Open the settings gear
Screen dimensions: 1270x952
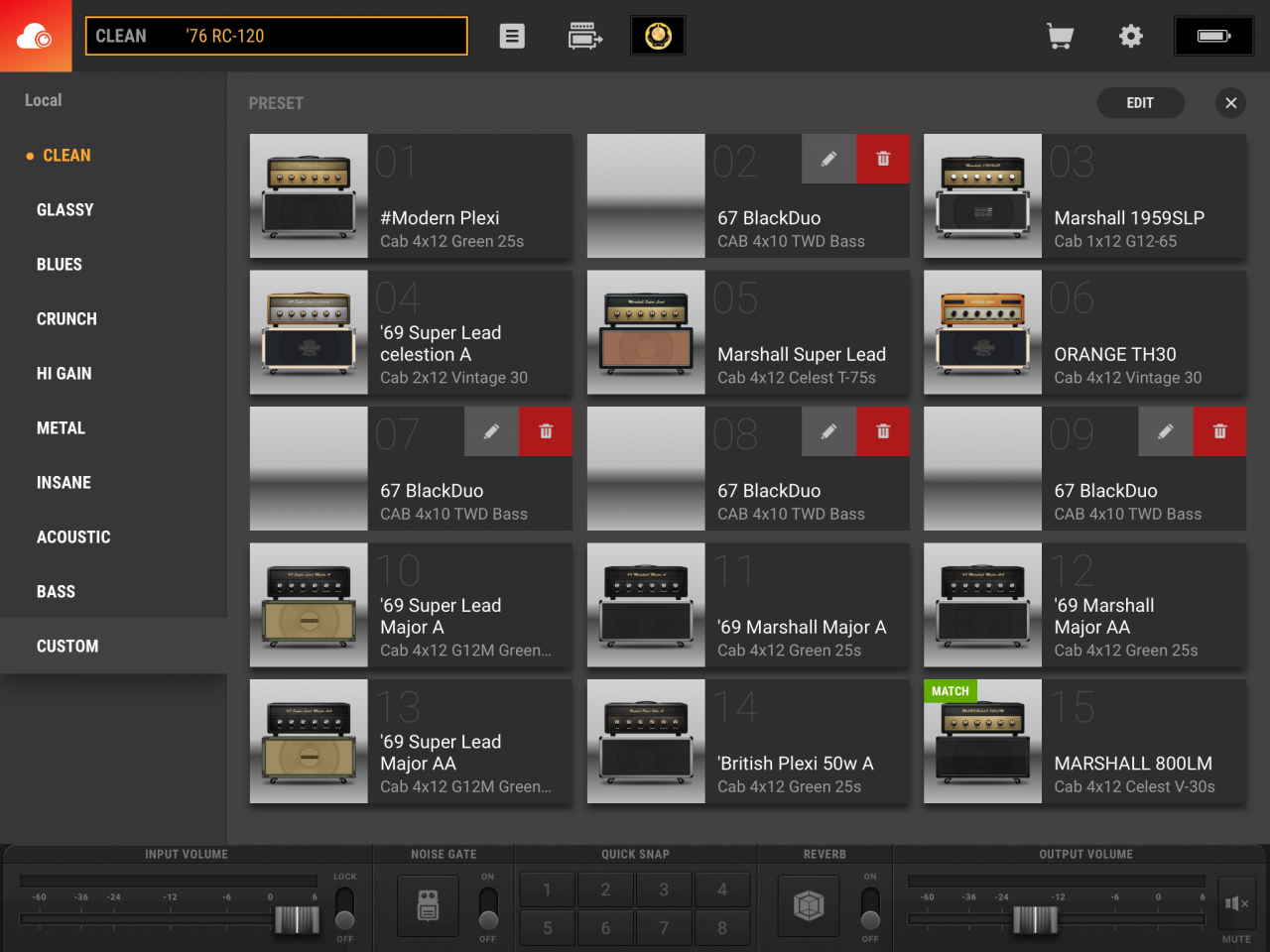click(x=1130, y=36)
